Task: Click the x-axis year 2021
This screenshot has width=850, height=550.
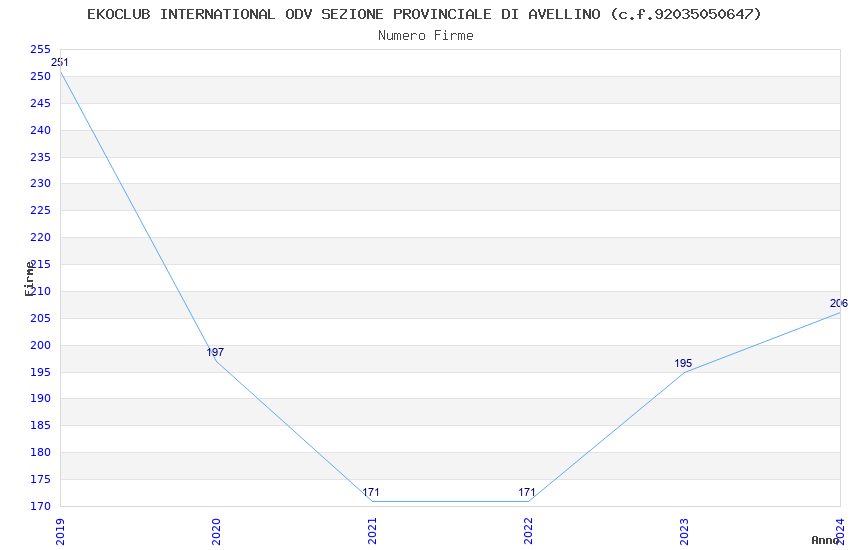Action: [372, 532]
